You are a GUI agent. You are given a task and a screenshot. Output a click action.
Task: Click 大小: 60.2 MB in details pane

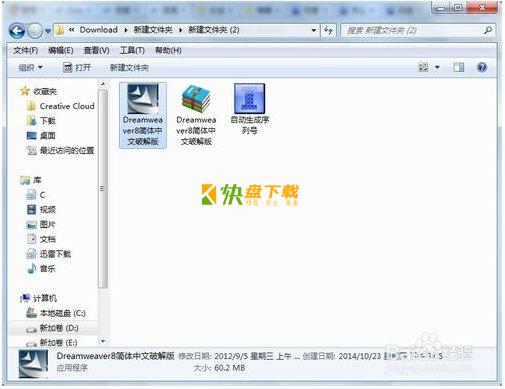click(x=219, y=368)
